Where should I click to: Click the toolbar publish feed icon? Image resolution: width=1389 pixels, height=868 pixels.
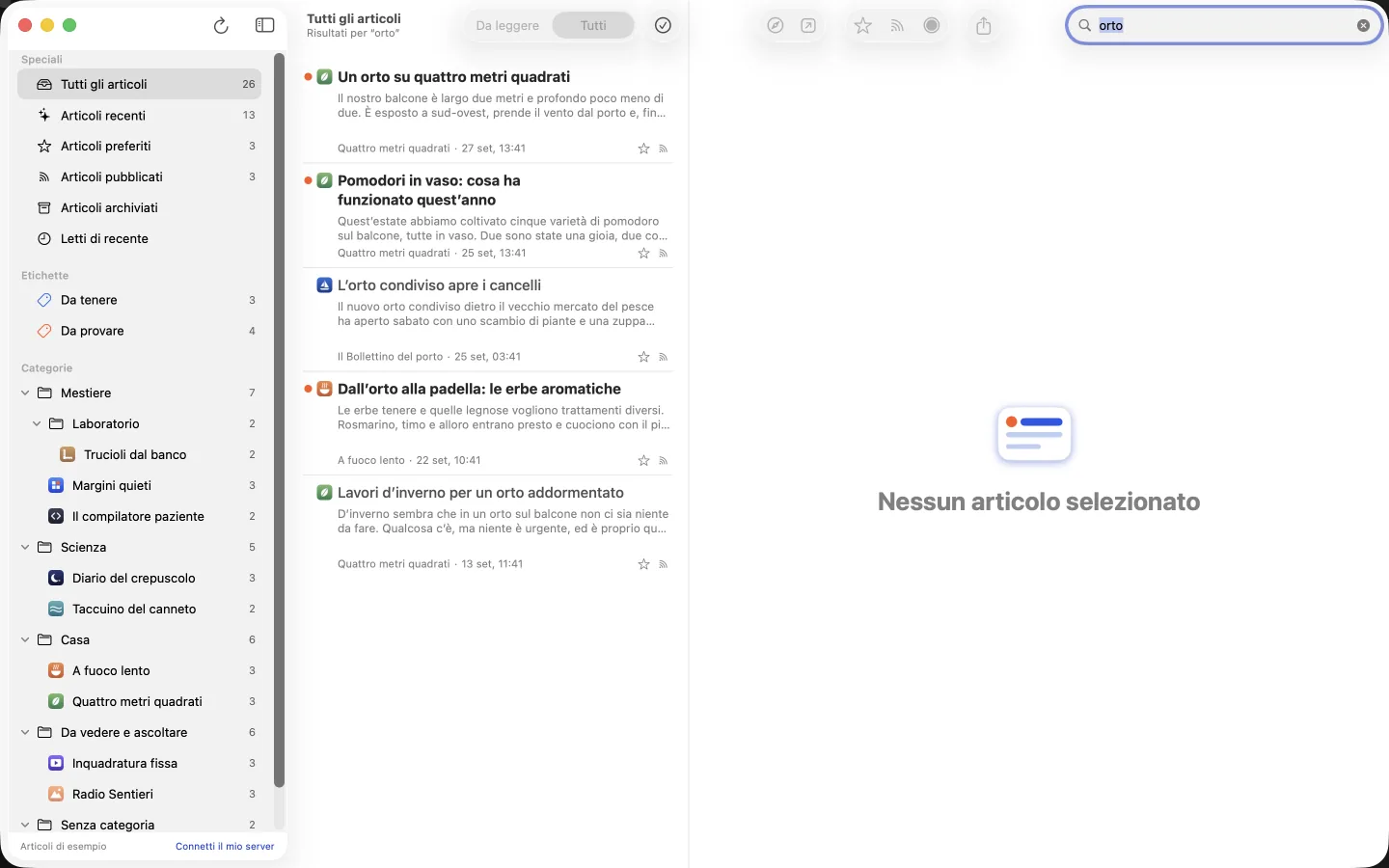897,26
